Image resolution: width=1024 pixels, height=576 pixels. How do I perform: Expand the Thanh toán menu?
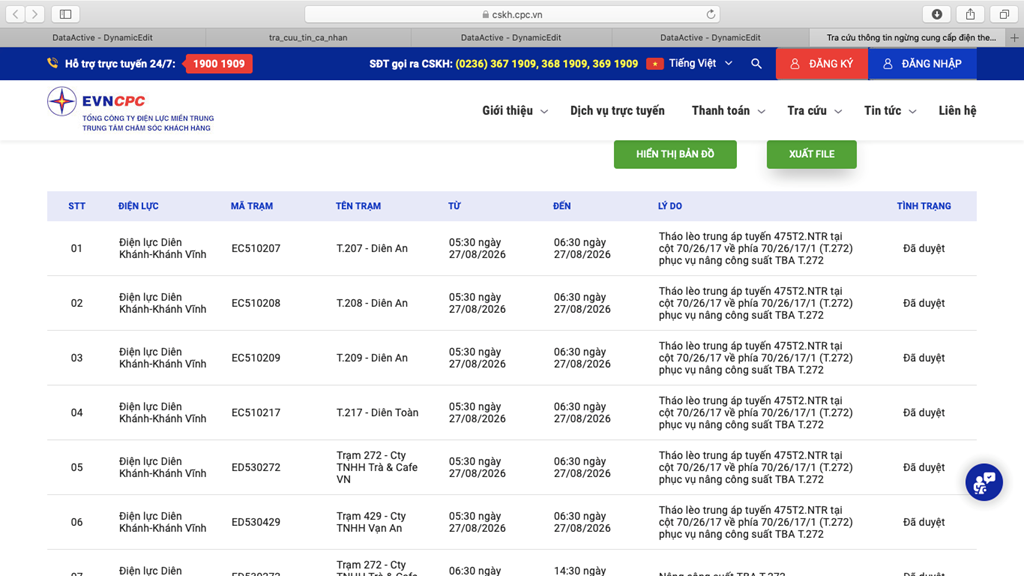728,110
